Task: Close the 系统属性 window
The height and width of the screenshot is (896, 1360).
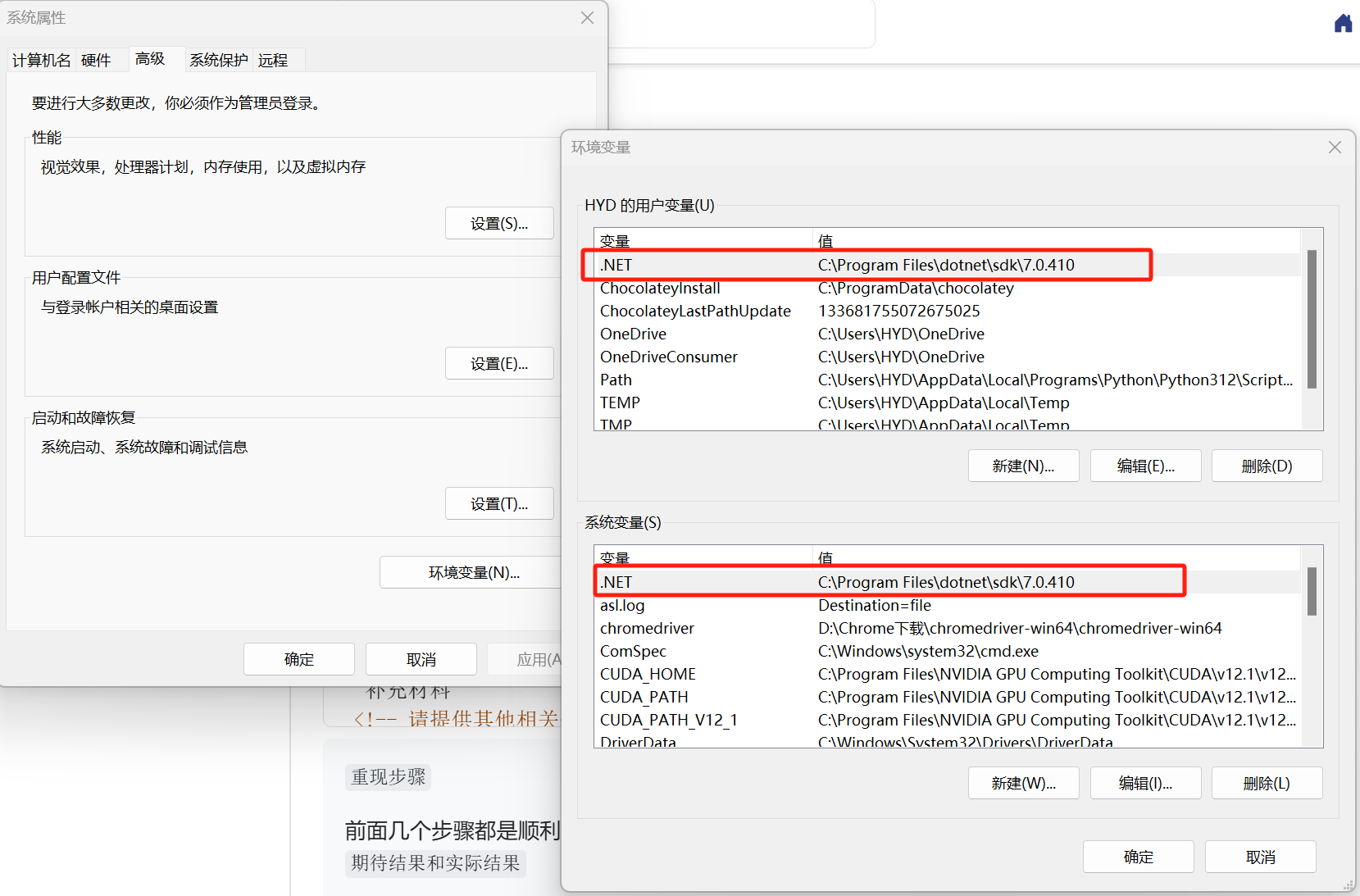Action: [587, 18]
